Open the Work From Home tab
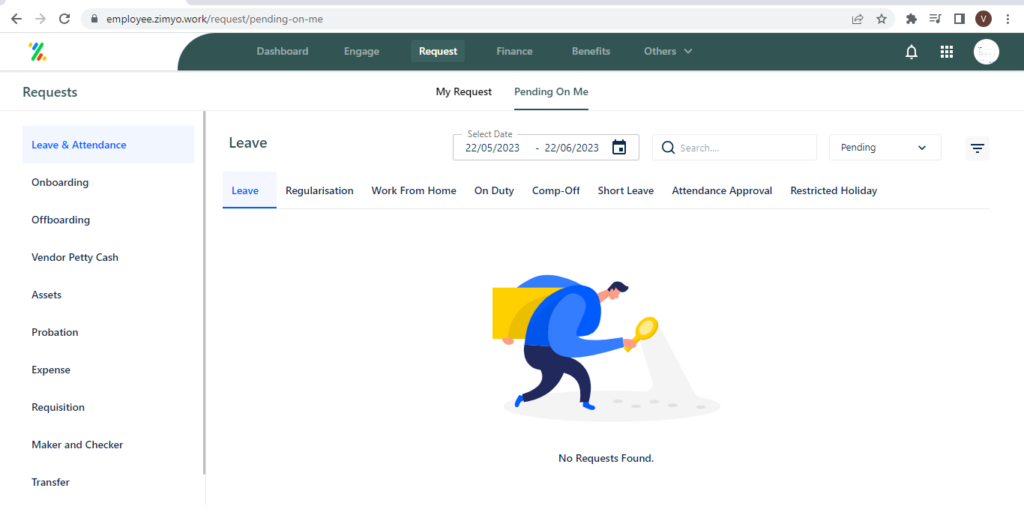Viewport: 1024px width, 524px height. click(x=414, y=191)
